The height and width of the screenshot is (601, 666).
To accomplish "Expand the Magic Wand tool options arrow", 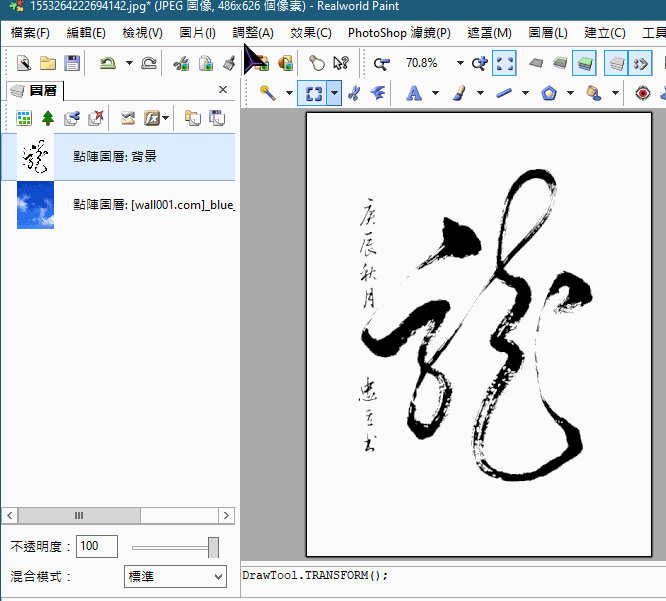I will pos(289,93).
